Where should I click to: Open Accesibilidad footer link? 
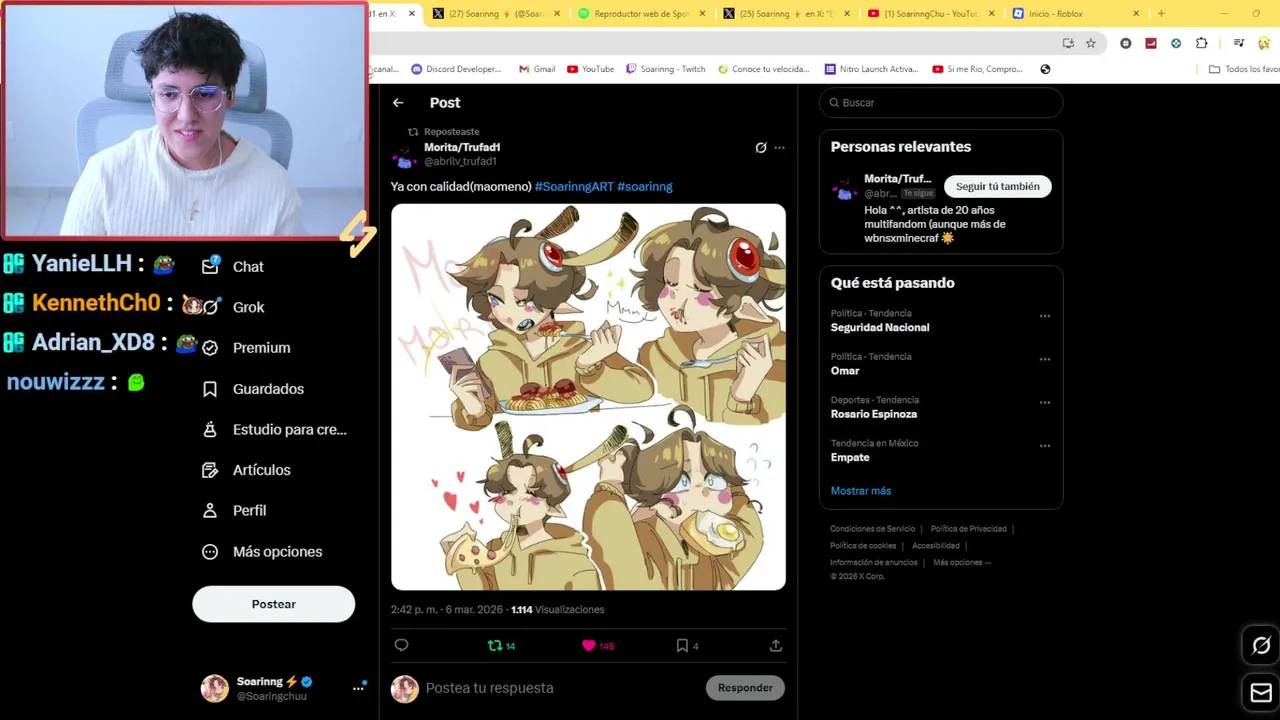[936, 546]
